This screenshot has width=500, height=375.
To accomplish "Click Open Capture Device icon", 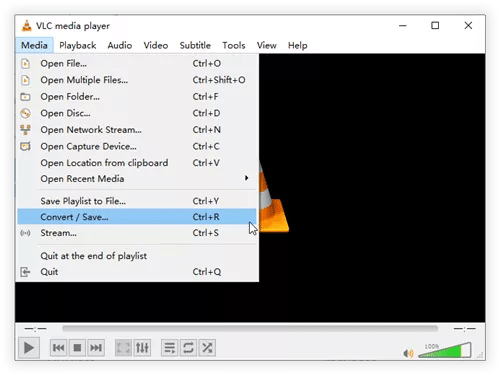I will [25, 146].
